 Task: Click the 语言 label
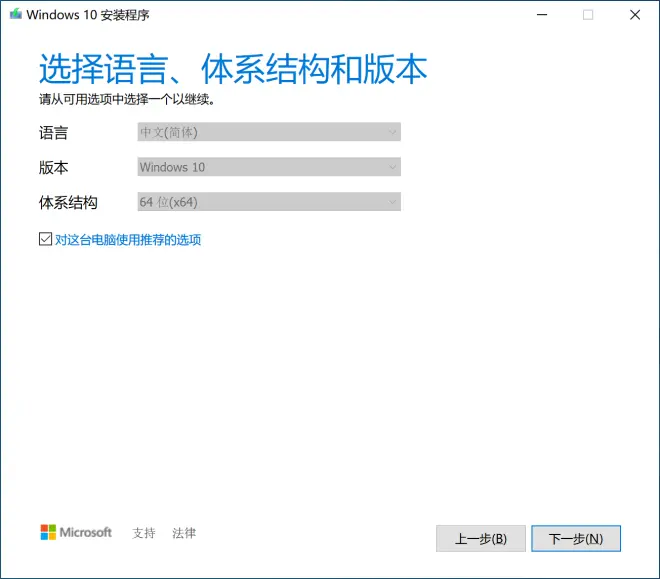53,133
